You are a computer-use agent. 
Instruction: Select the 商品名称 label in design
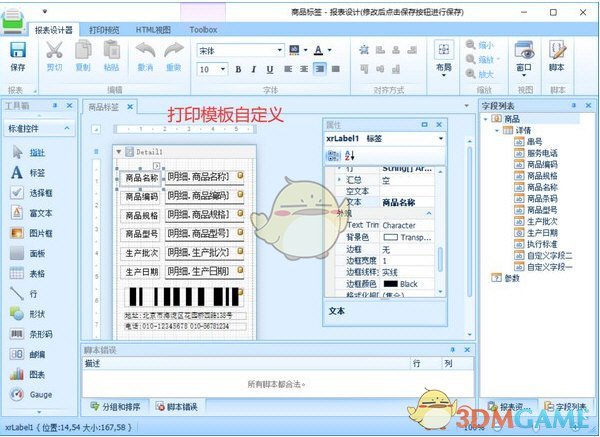[x=141, y=178]
